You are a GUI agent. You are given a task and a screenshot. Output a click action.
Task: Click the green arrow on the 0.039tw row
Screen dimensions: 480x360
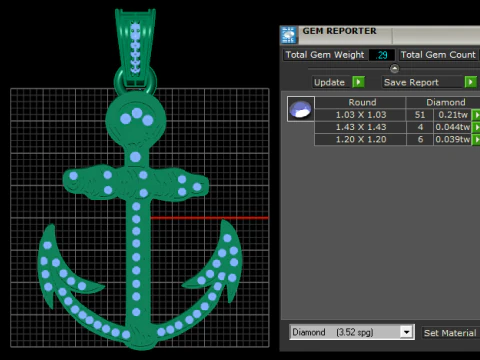tap(476, 139)
